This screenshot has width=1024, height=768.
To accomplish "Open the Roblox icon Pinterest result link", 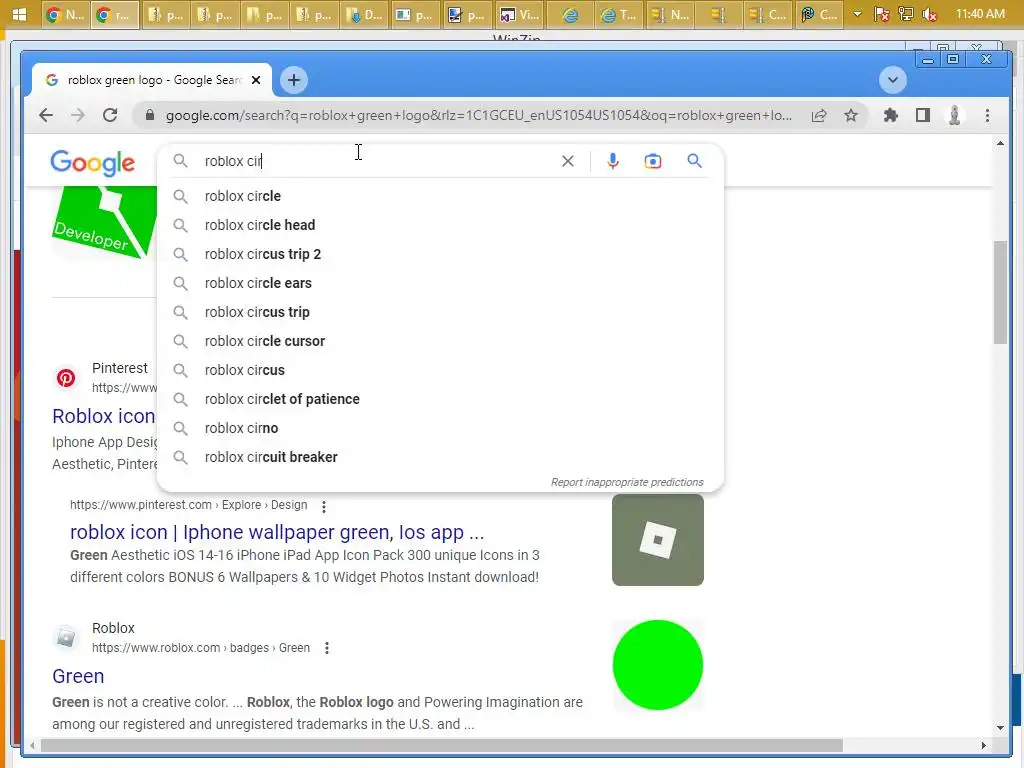I will click(x=104, y=416).
